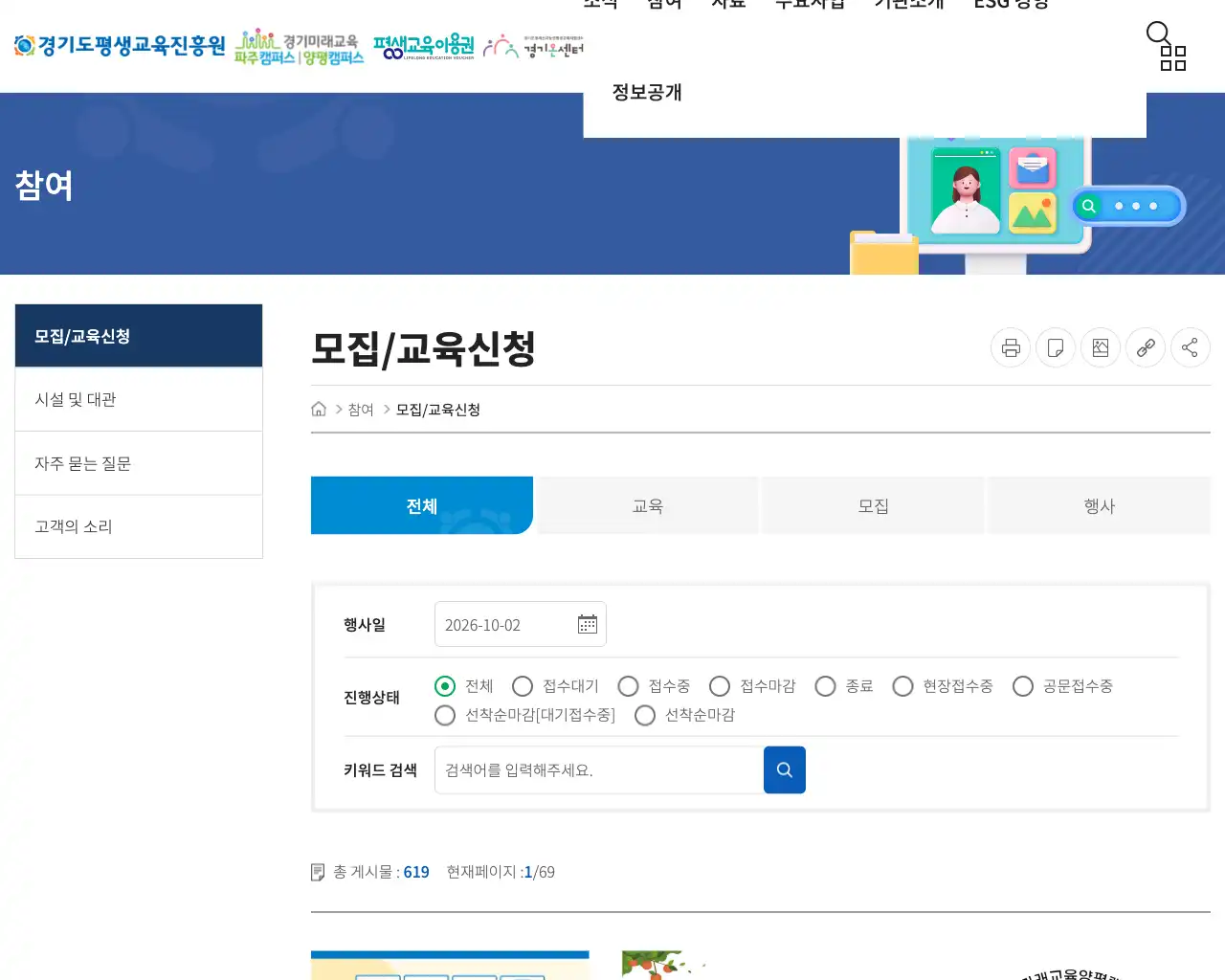Click the 모집/교육신청 breadcrumb link
This screenshot has width=1225, height=980.
[x=438, y=410]
